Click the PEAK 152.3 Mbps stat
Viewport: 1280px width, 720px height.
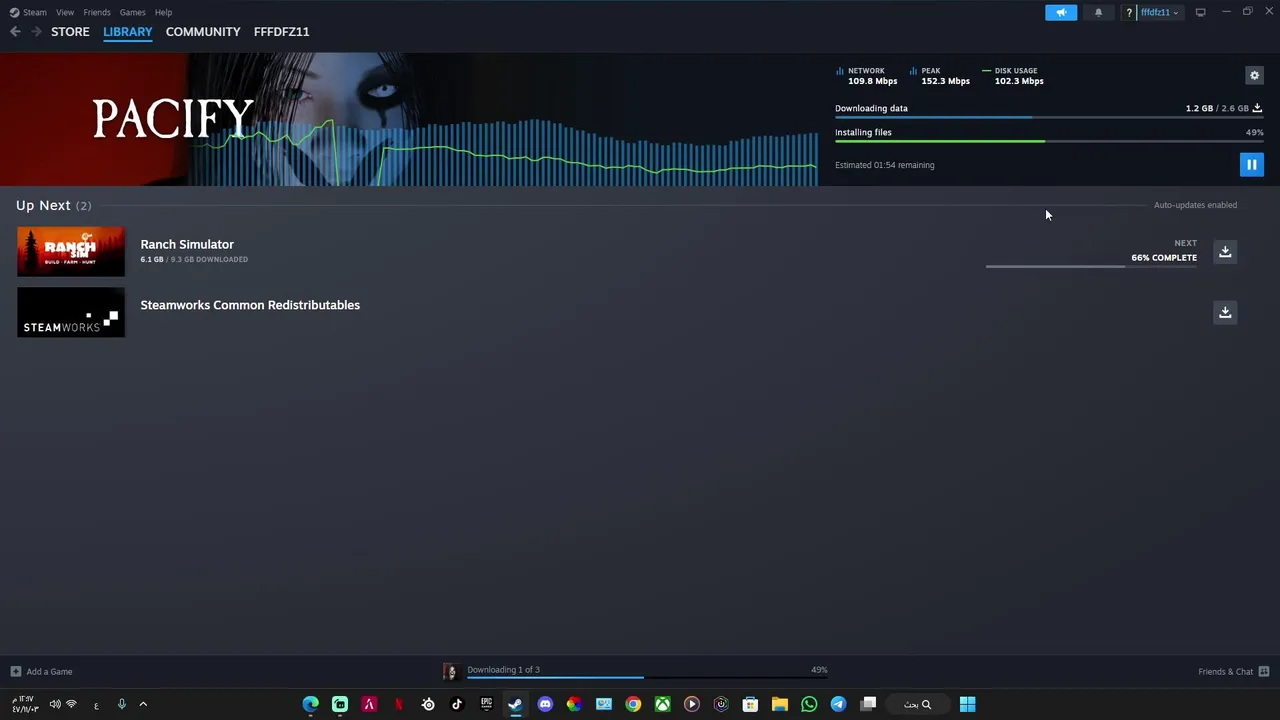point(940,76)
